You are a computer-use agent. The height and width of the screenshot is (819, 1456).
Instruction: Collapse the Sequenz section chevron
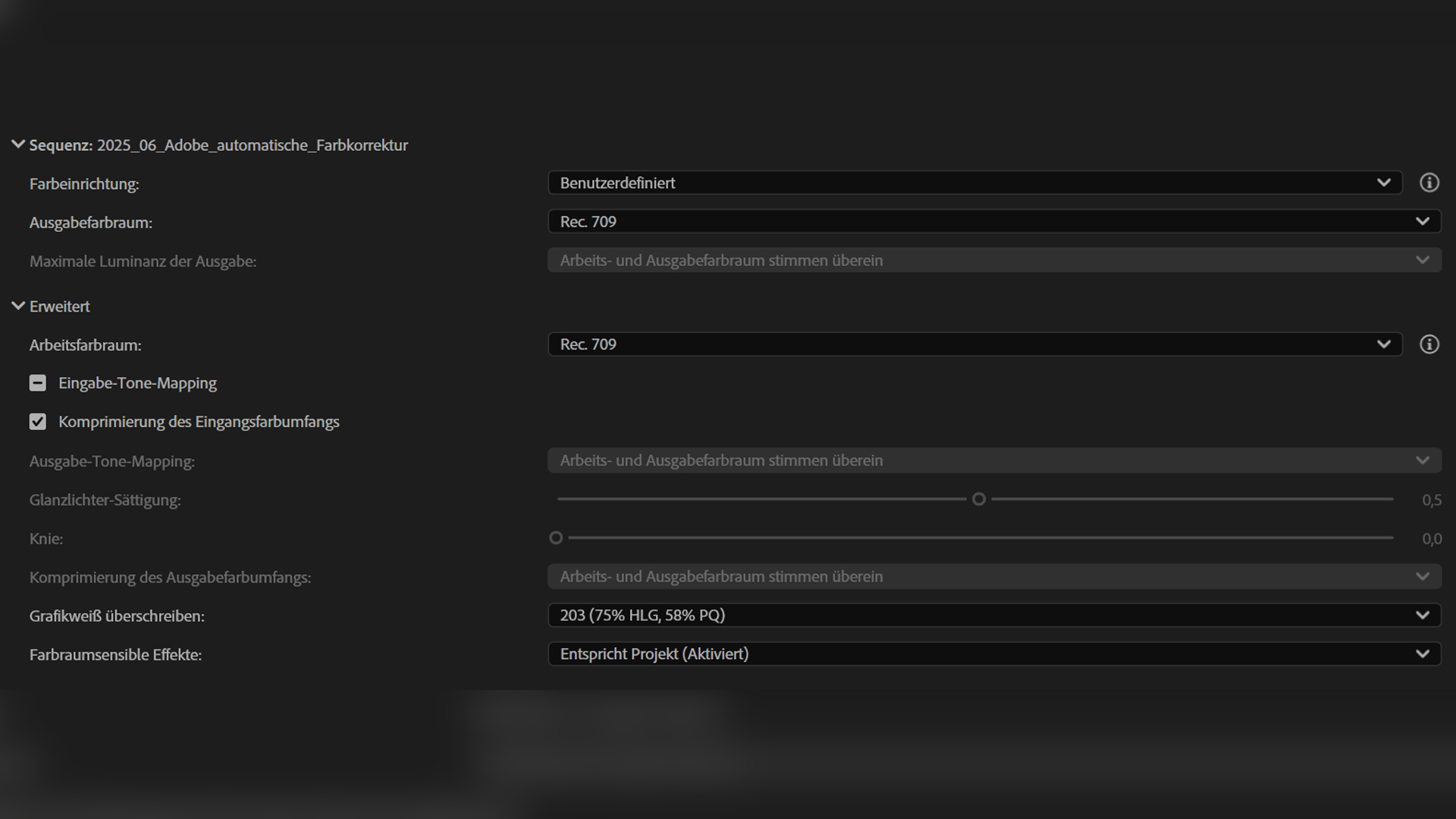tap(18, 144)
